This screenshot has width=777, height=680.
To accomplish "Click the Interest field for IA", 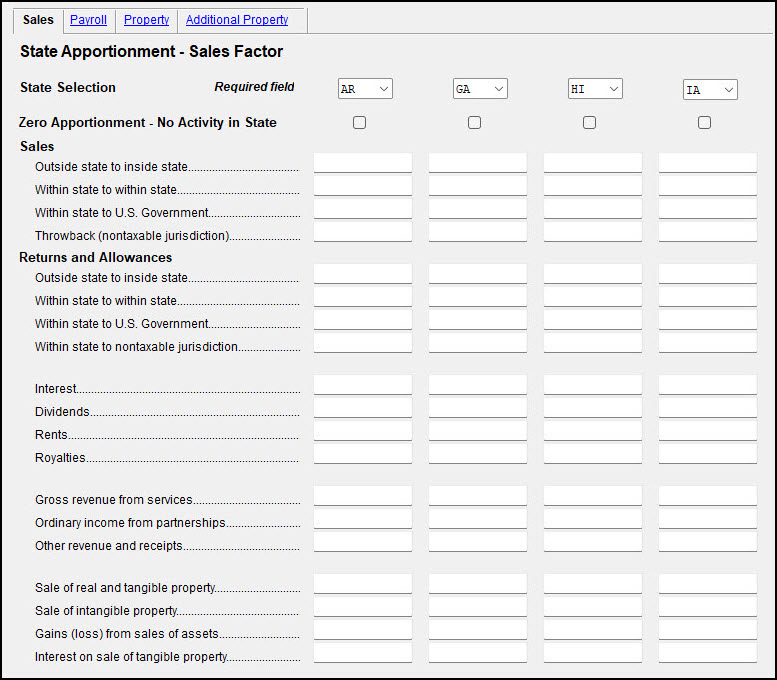I will 708,385.
